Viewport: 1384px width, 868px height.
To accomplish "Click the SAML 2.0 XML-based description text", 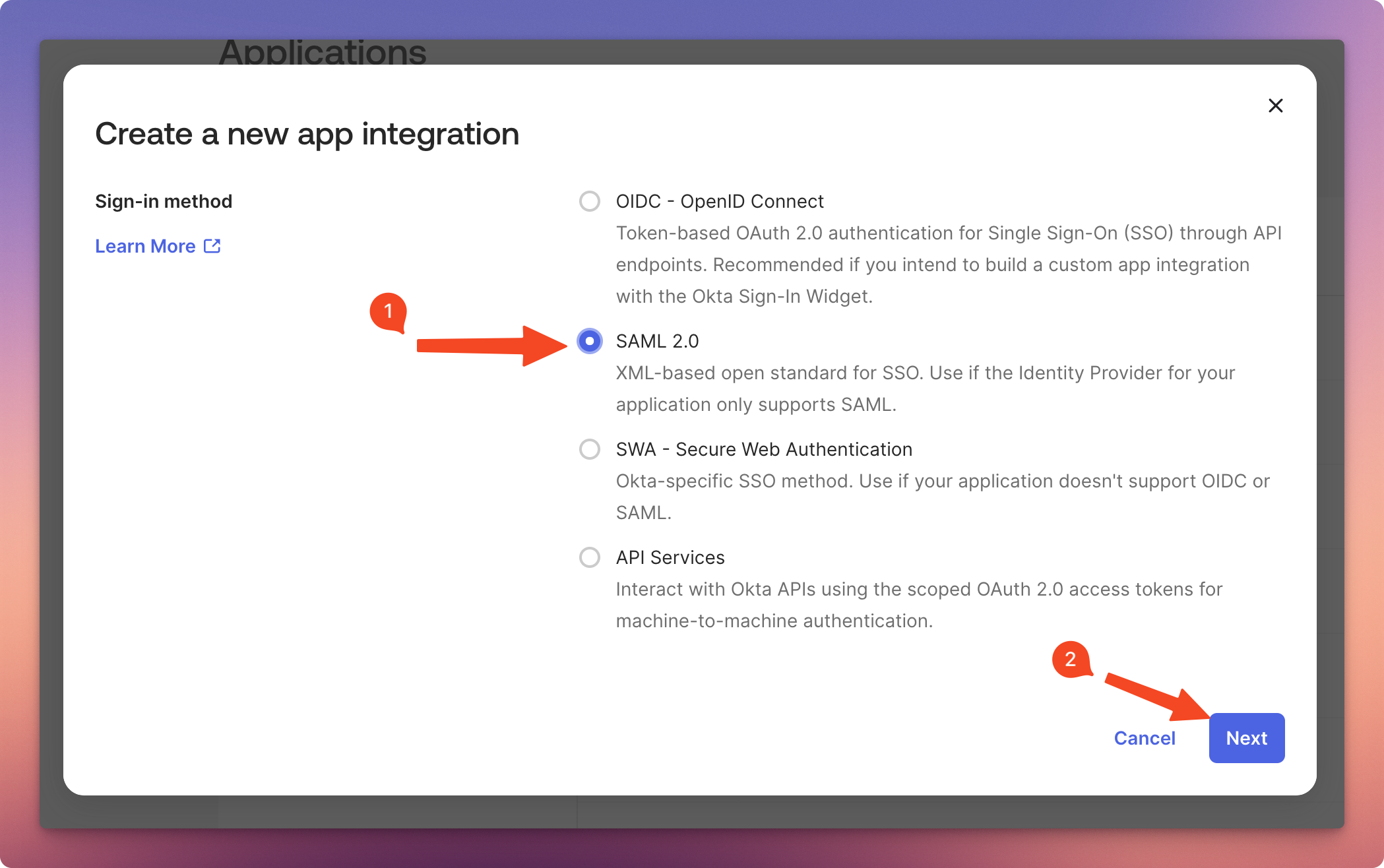I will pos(925,388).
